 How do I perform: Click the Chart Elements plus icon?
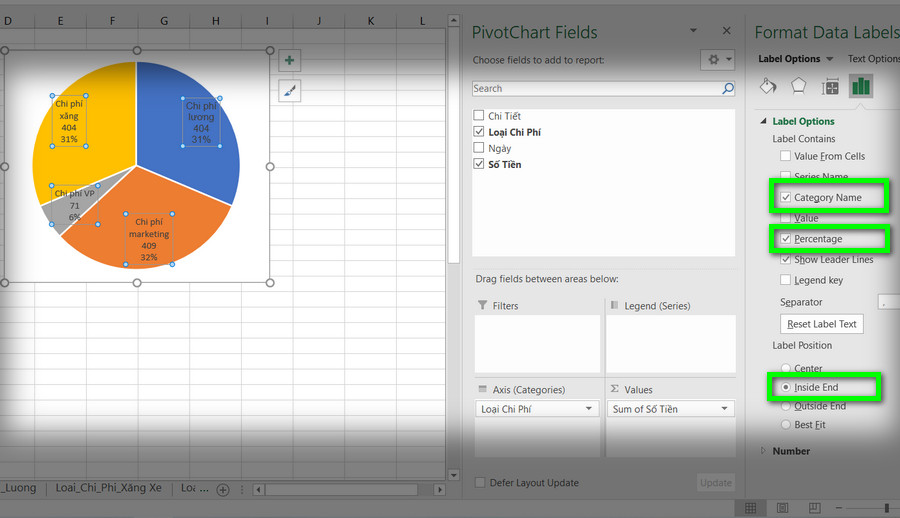290,60
